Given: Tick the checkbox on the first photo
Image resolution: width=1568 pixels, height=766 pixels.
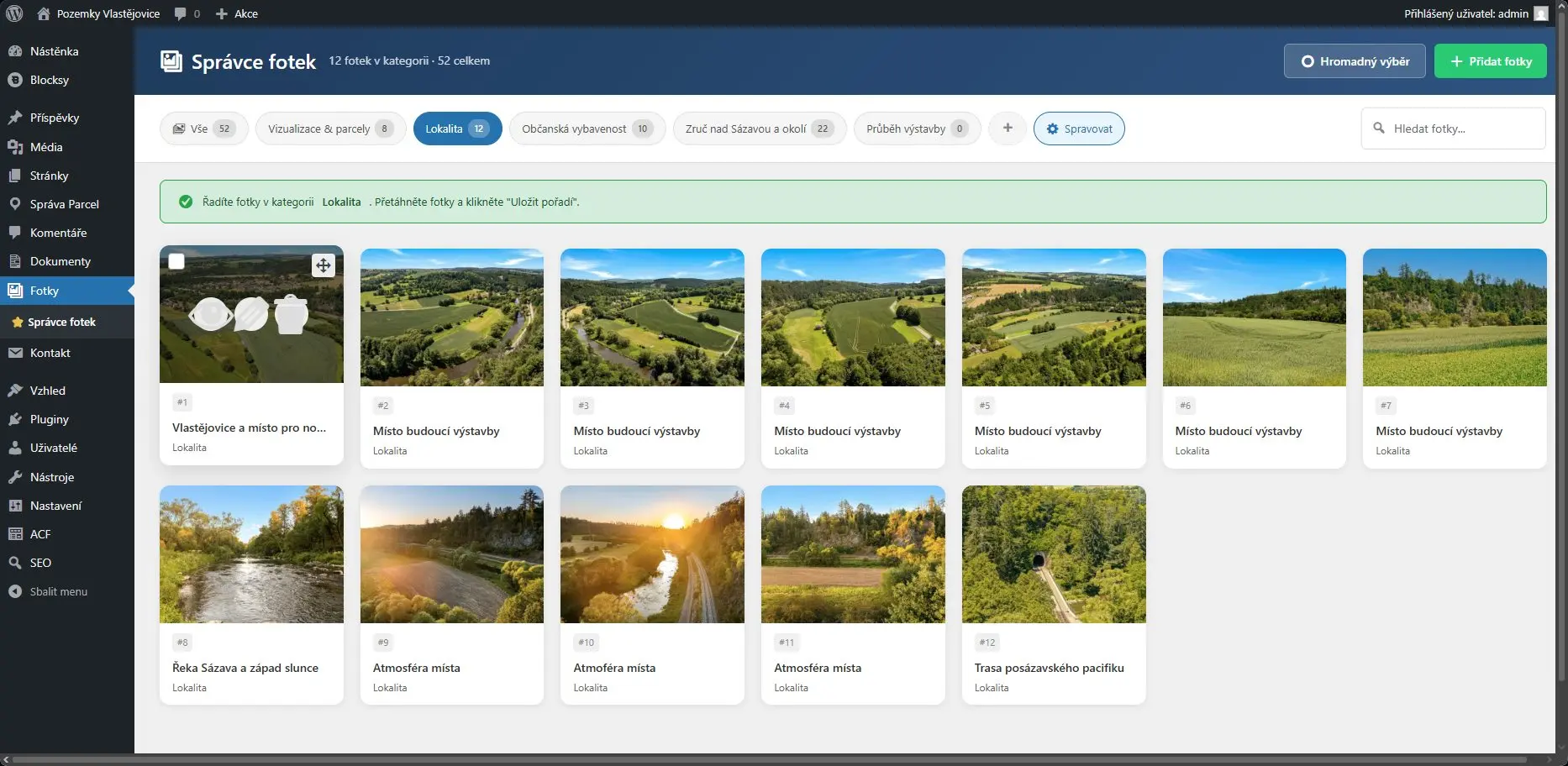Looking at the screenshot, I should tap(176, 261).
